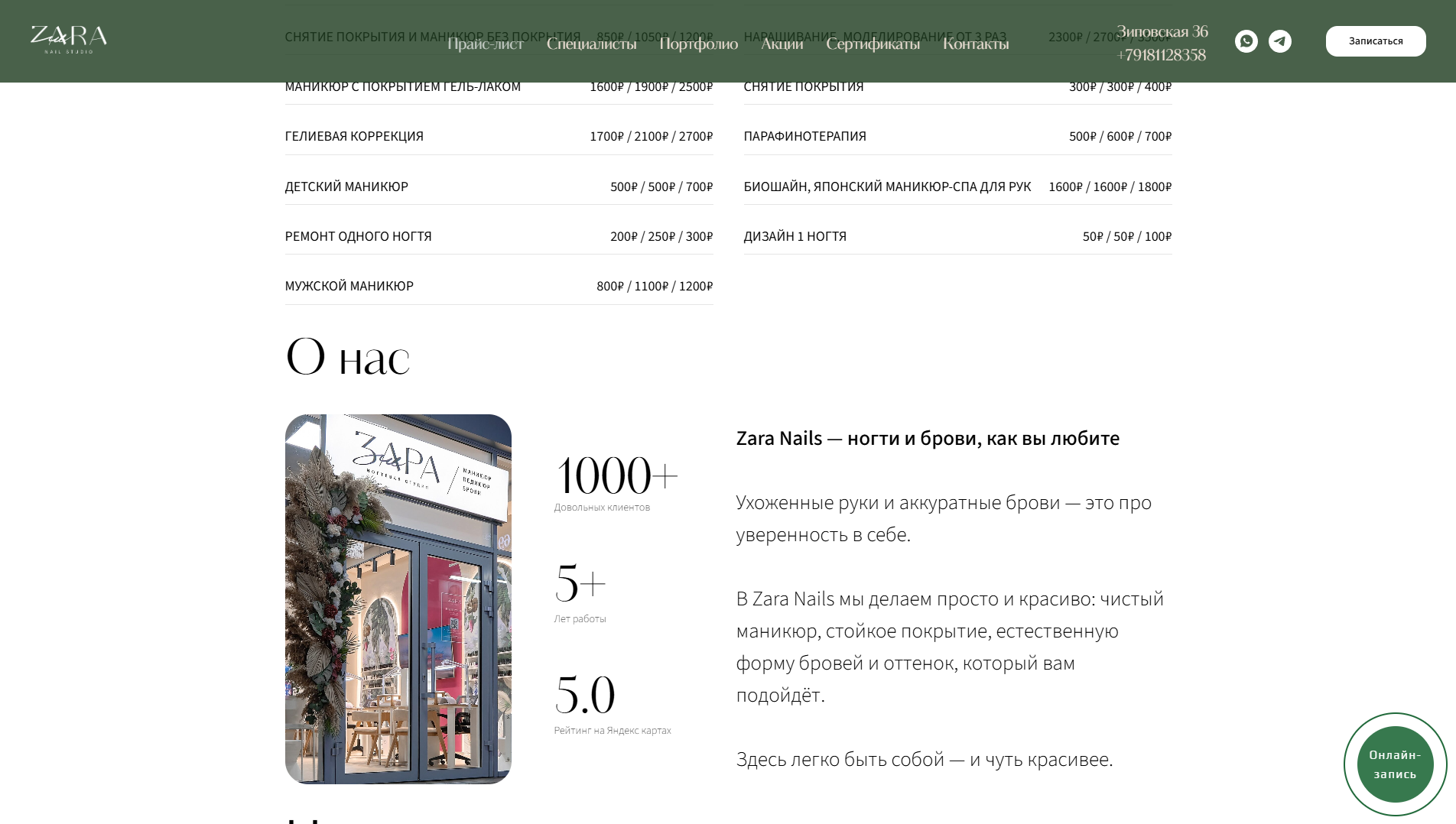
Task: Select БИОШАЙН, ЯПОНСКИЙ МАНИКЮР-СПА service
Action: (957, 187)
